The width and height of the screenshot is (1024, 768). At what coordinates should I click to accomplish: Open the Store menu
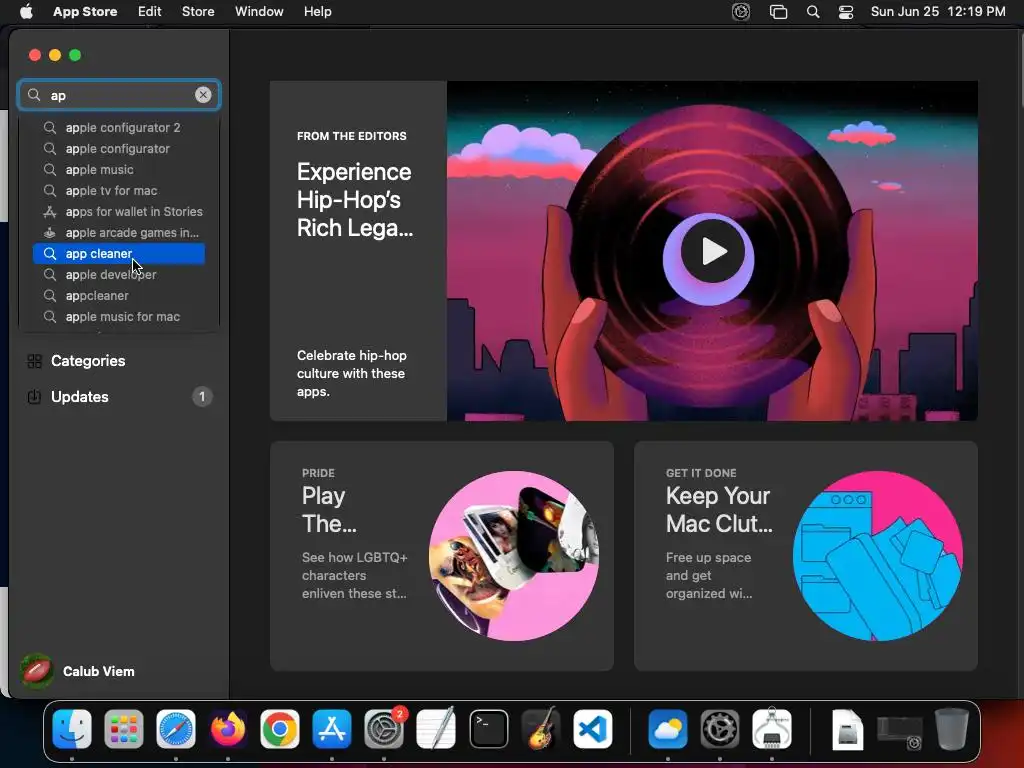coord(198,11)
